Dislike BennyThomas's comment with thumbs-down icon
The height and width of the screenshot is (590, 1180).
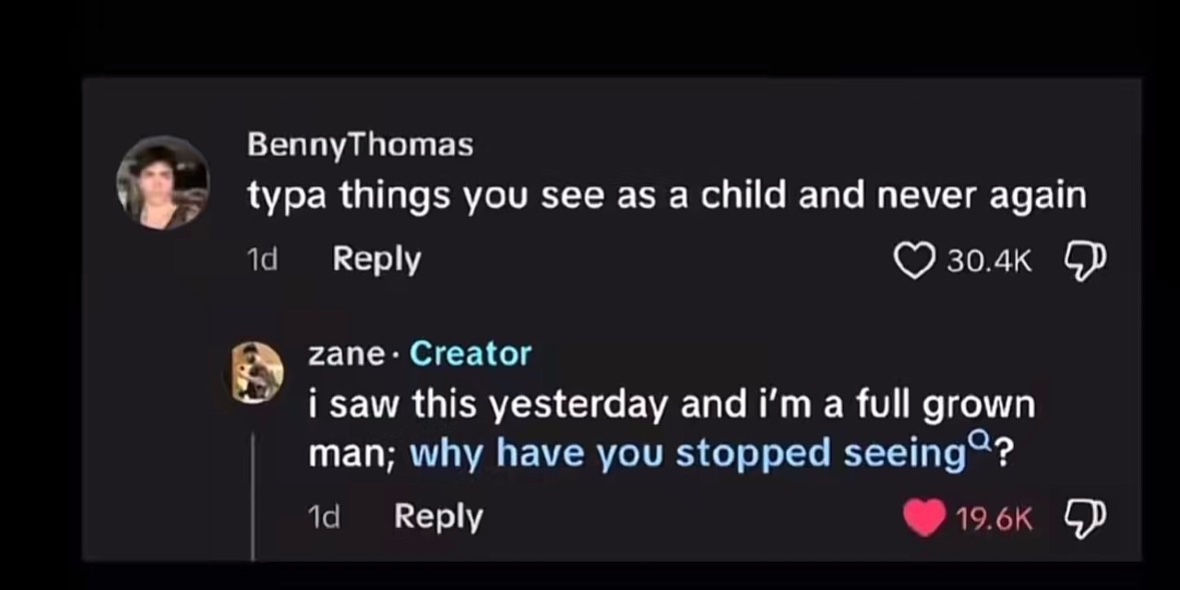1086,261
